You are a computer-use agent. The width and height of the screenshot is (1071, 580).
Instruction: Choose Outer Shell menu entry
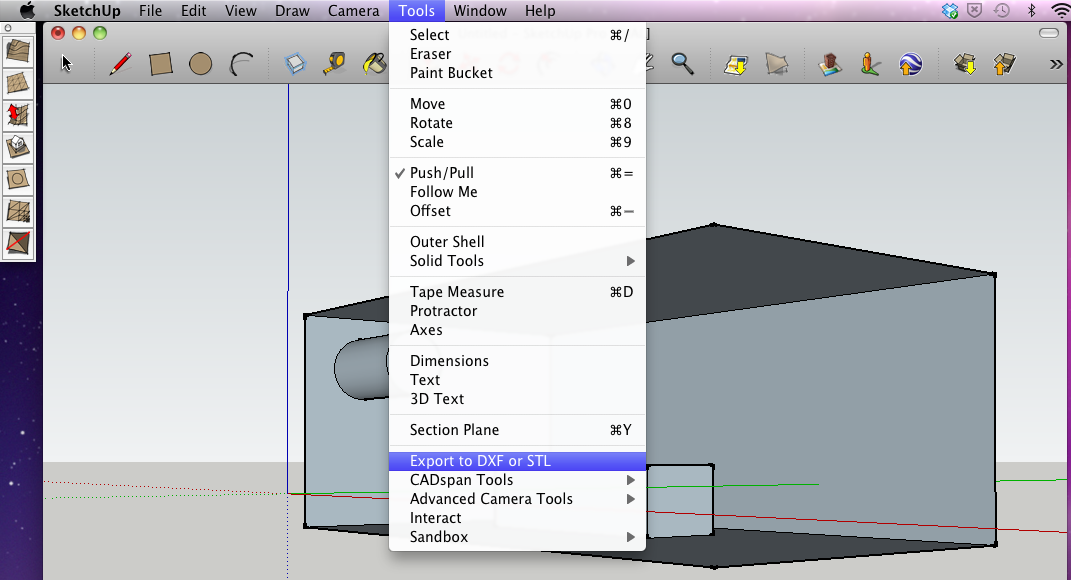coord(517,242)
